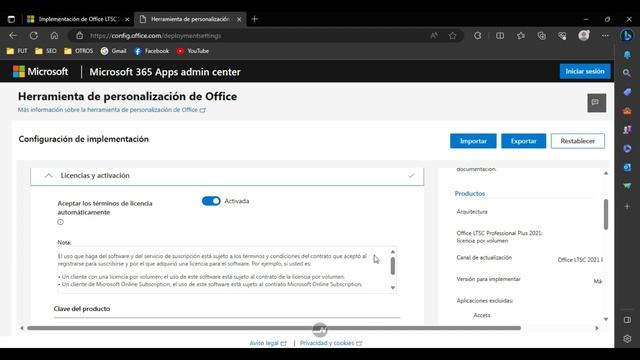The image size is (640, 360).
Task: Click summary panel scroll down arrow
Action: pyautogui.click(x=606, y=319)
